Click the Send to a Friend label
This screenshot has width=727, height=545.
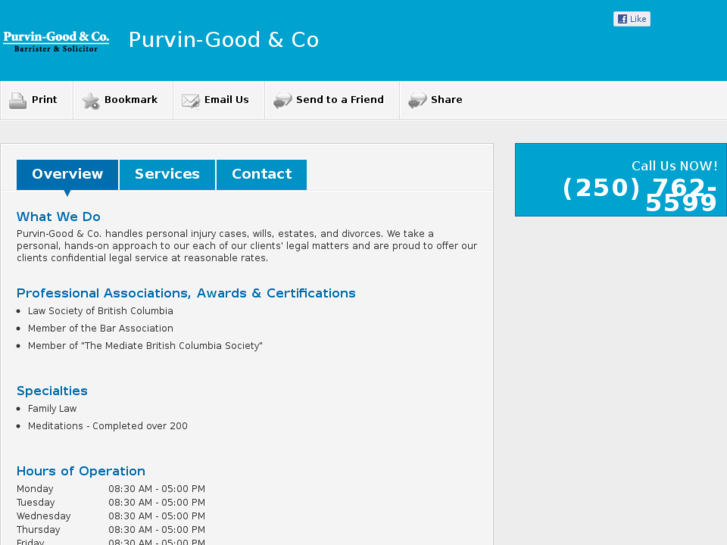pyautogui.click(x=340, y=100)
